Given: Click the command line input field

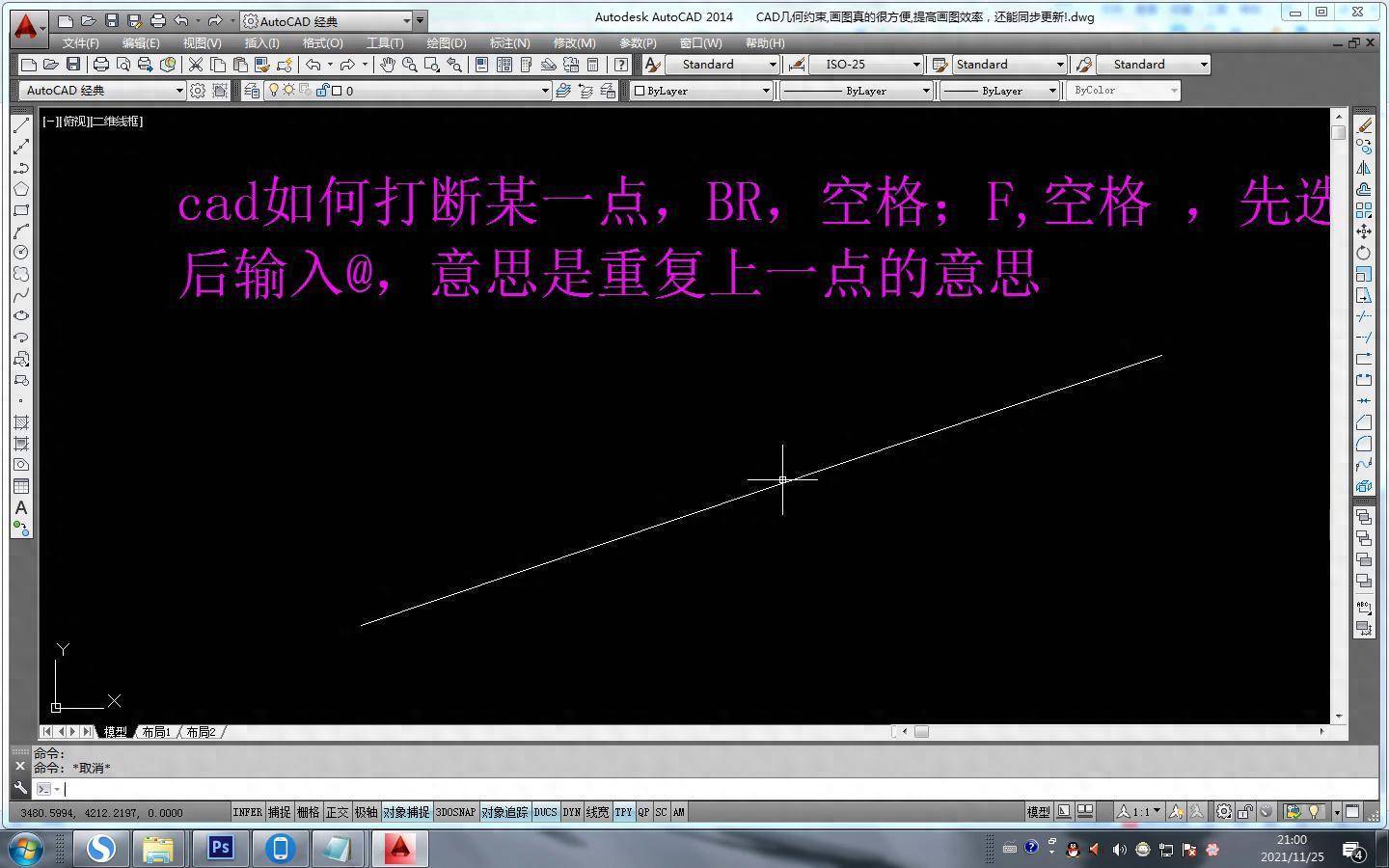Looking at the screenshot, I should point(675,789).
